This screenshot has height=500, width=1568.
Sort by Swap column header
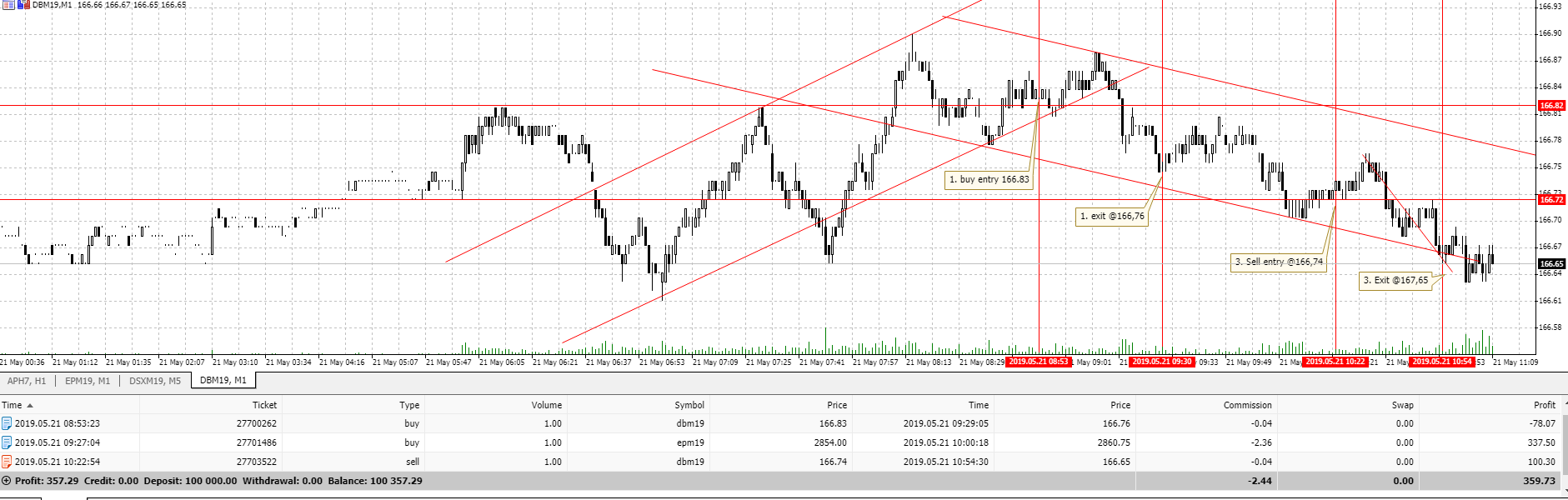coord(1403,405)
